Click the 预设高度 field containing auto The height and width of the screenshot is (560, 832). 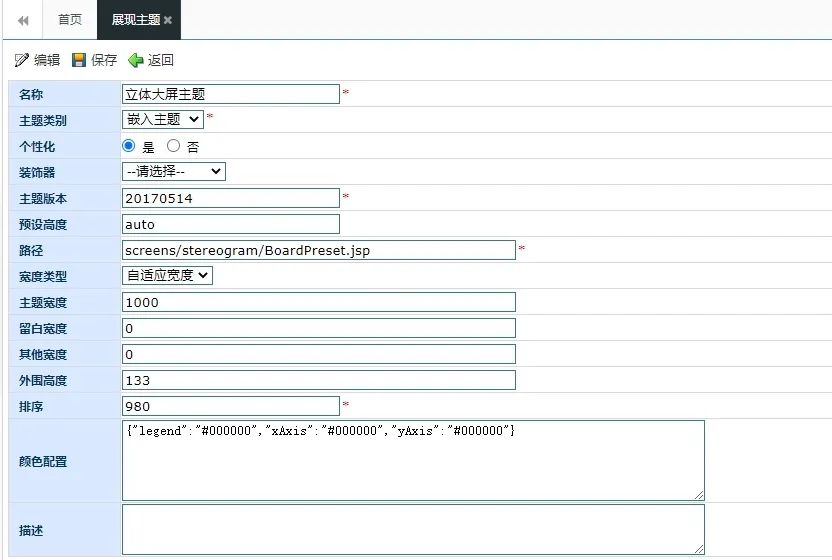pyautogui.click(x=231, y=224)
